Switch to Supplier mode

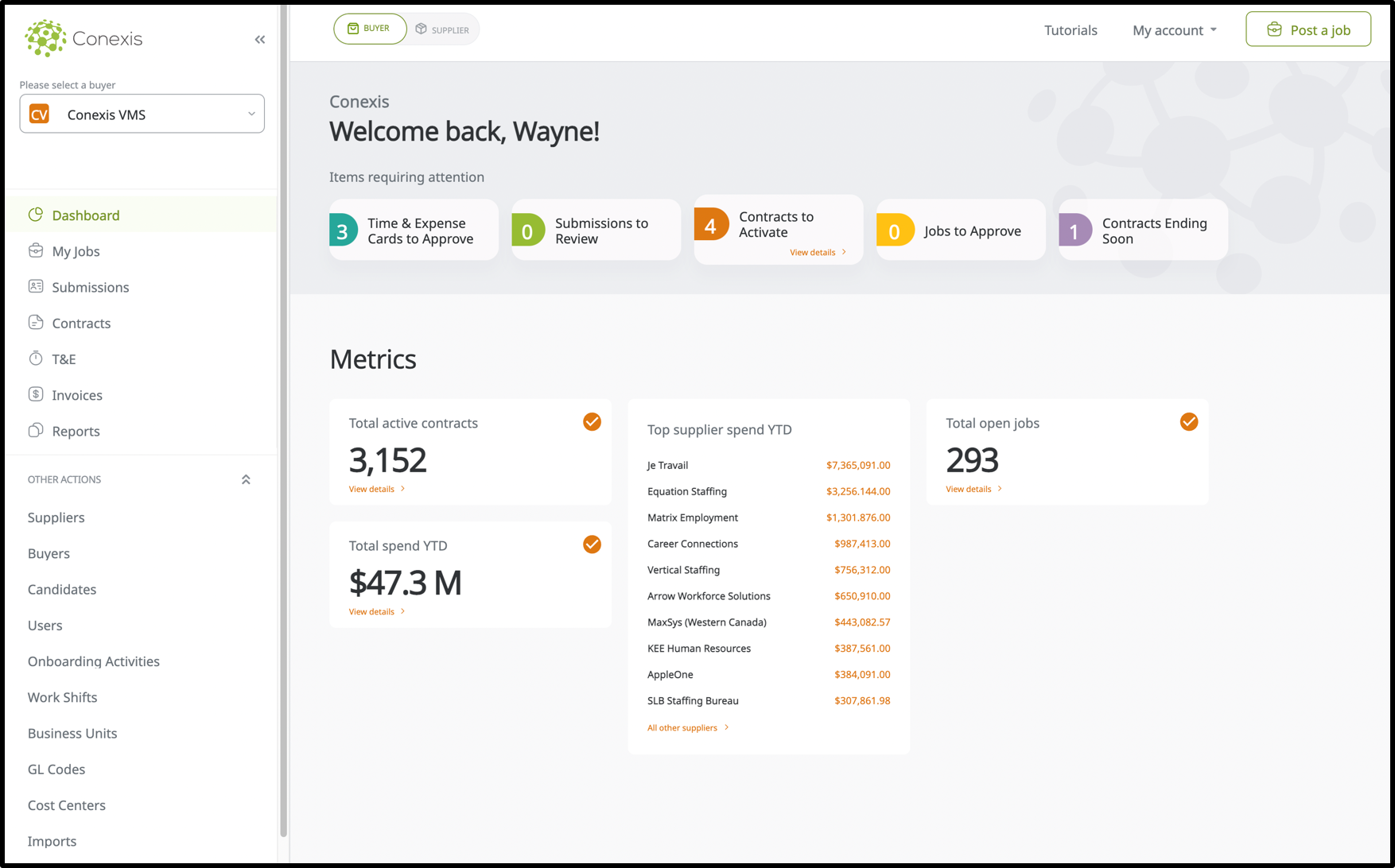[443, 29]
